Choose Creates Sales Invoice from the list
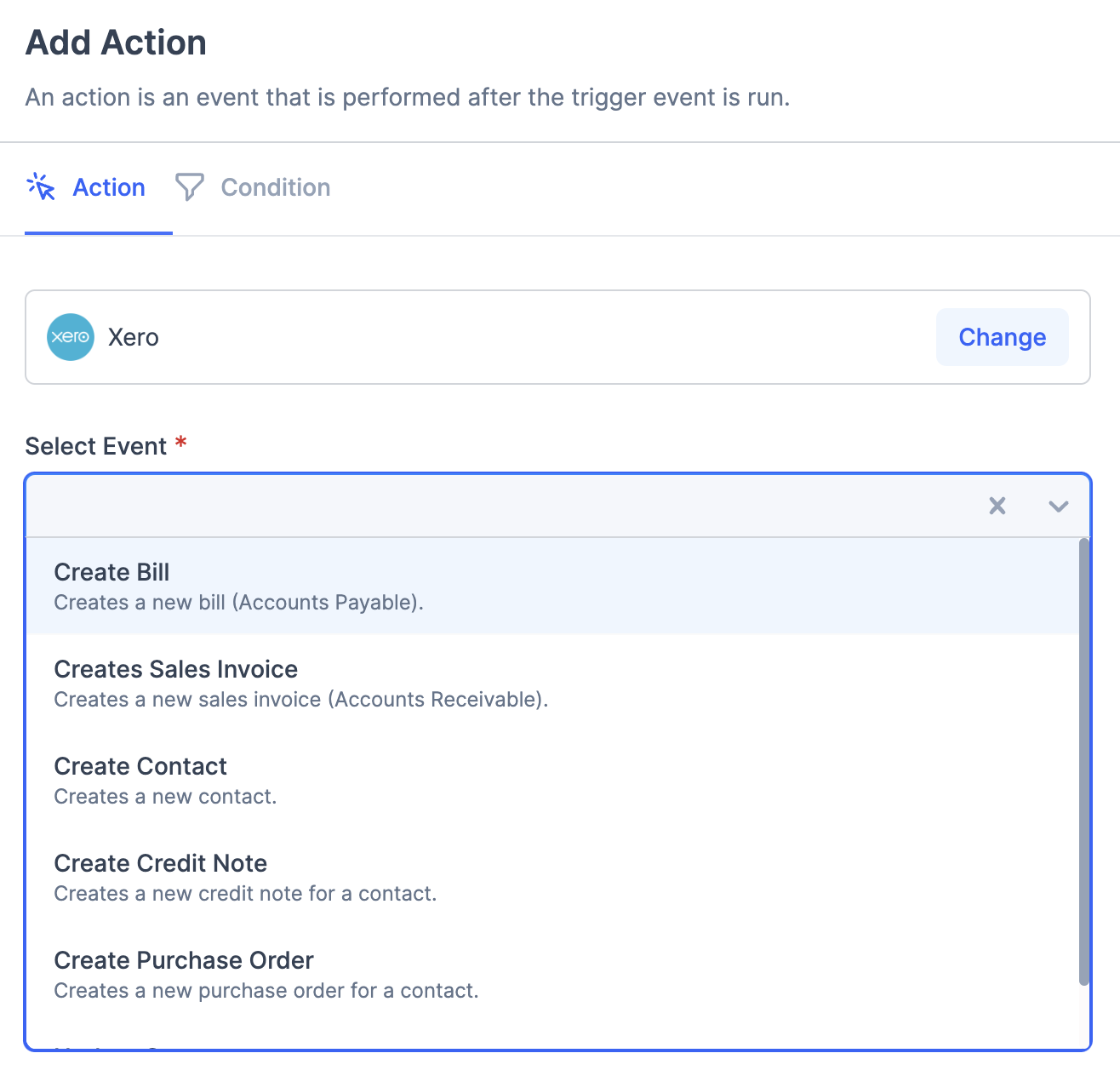Viewport: 1120px width, 1076px height. tap(175, 669)
